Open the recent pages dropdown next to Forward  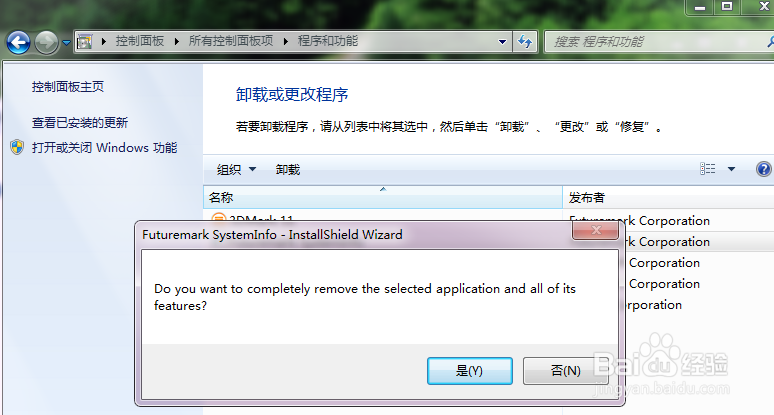66,43
